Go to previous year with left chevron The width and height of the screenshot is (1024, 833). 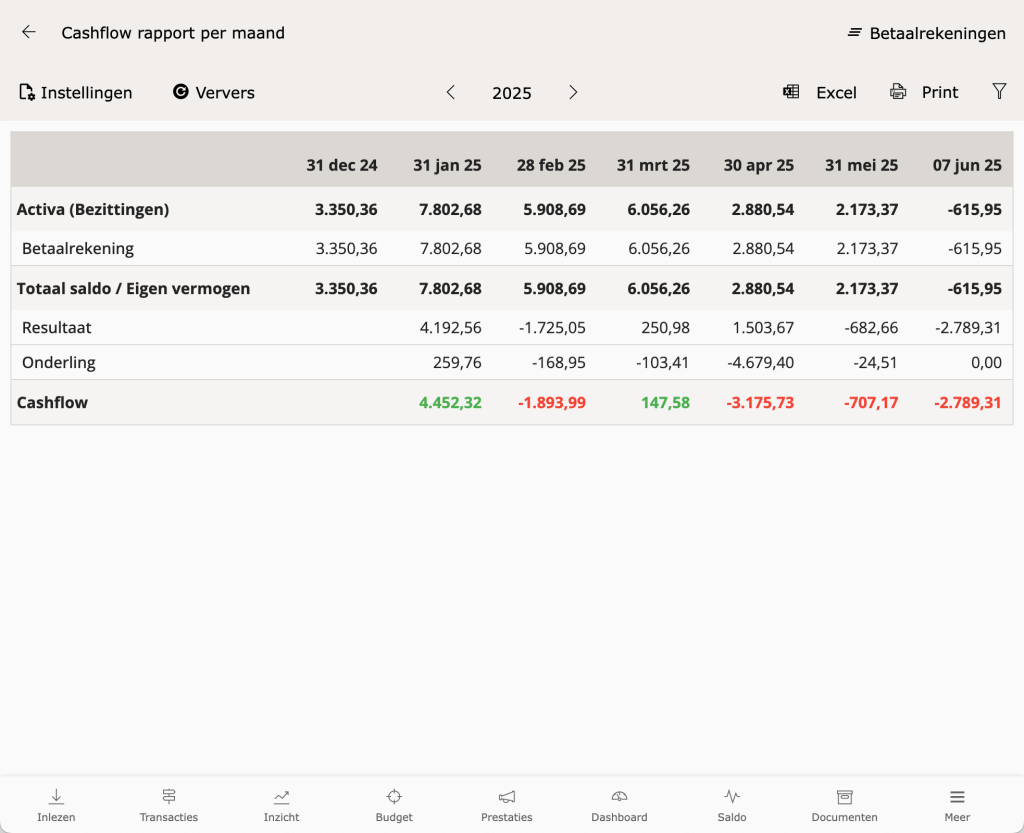pyautogui.click(x=451, y=92)
